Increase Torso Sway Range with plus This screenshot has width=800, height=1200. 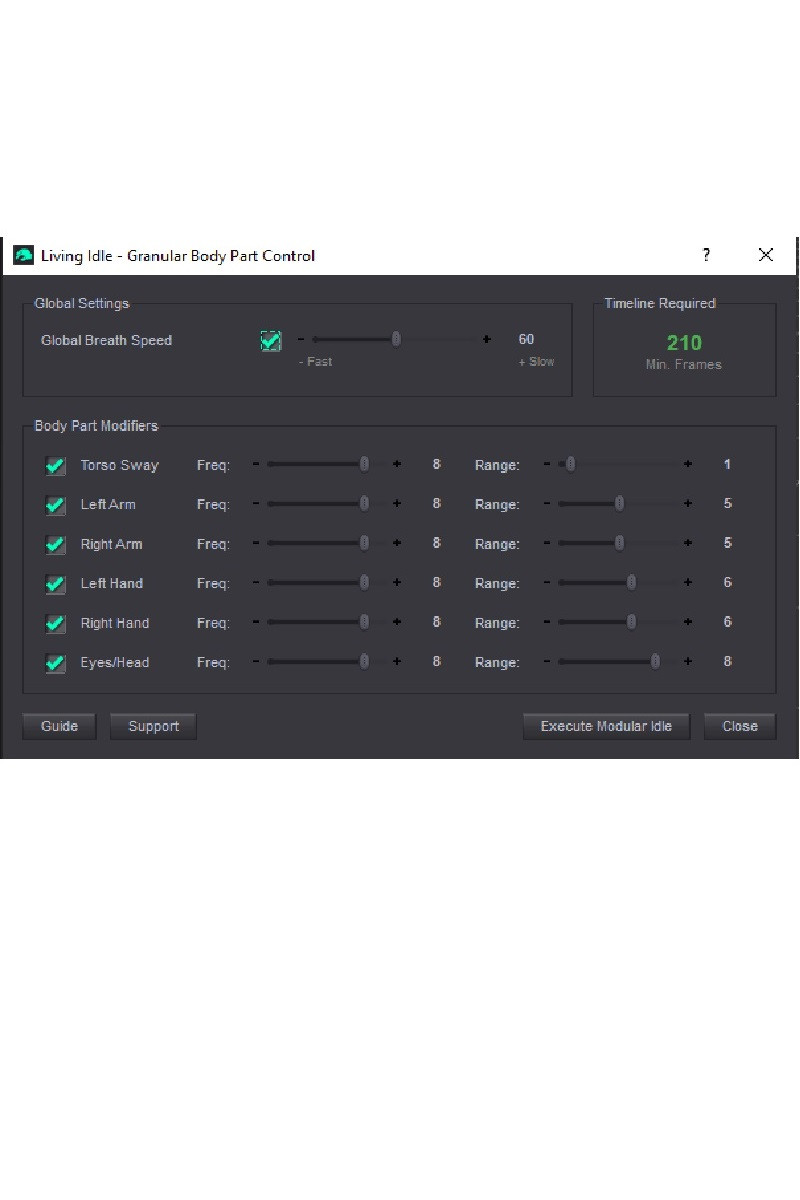pos(688,464)
